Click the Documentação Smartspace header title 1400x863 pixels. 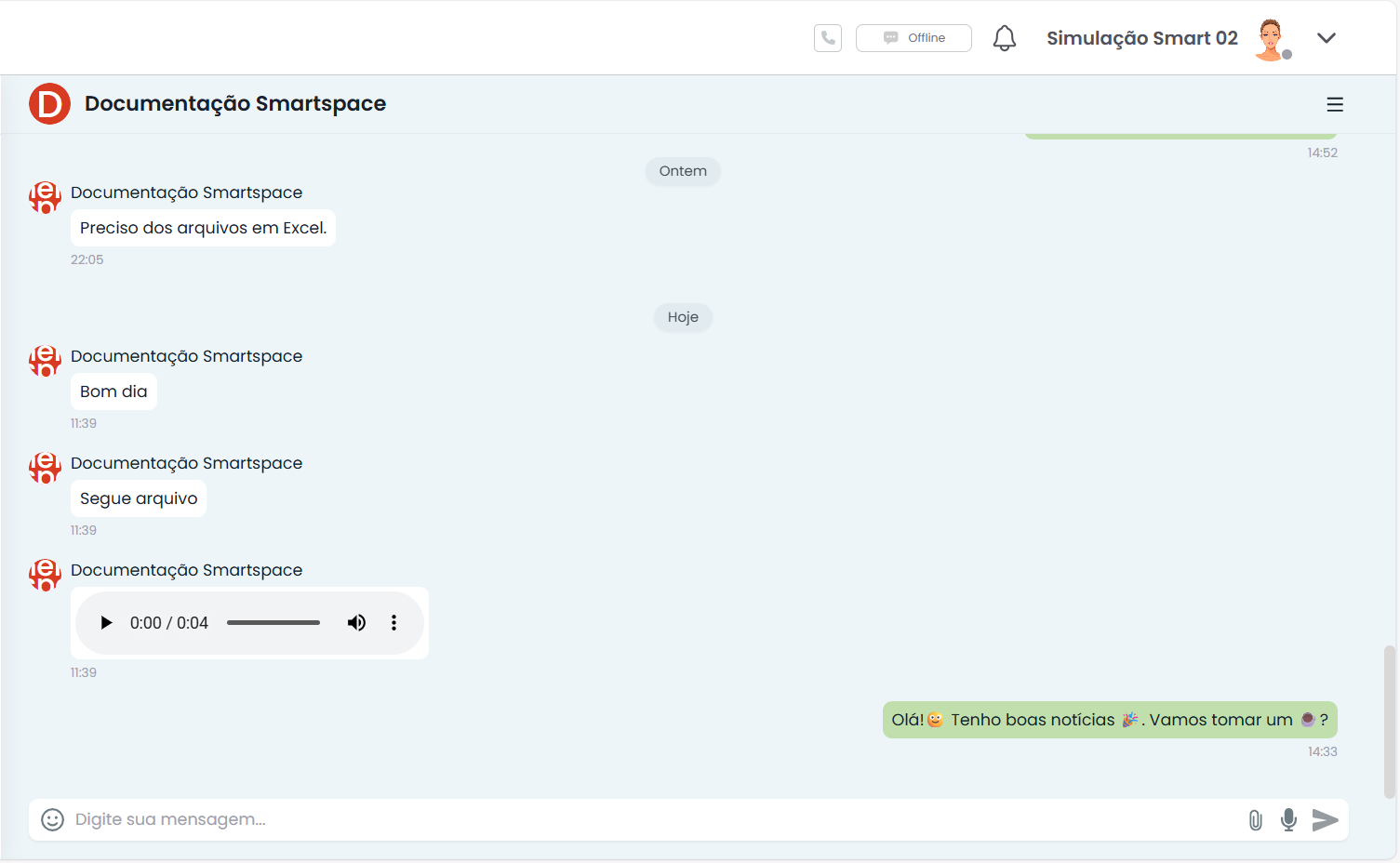point(235,103)
